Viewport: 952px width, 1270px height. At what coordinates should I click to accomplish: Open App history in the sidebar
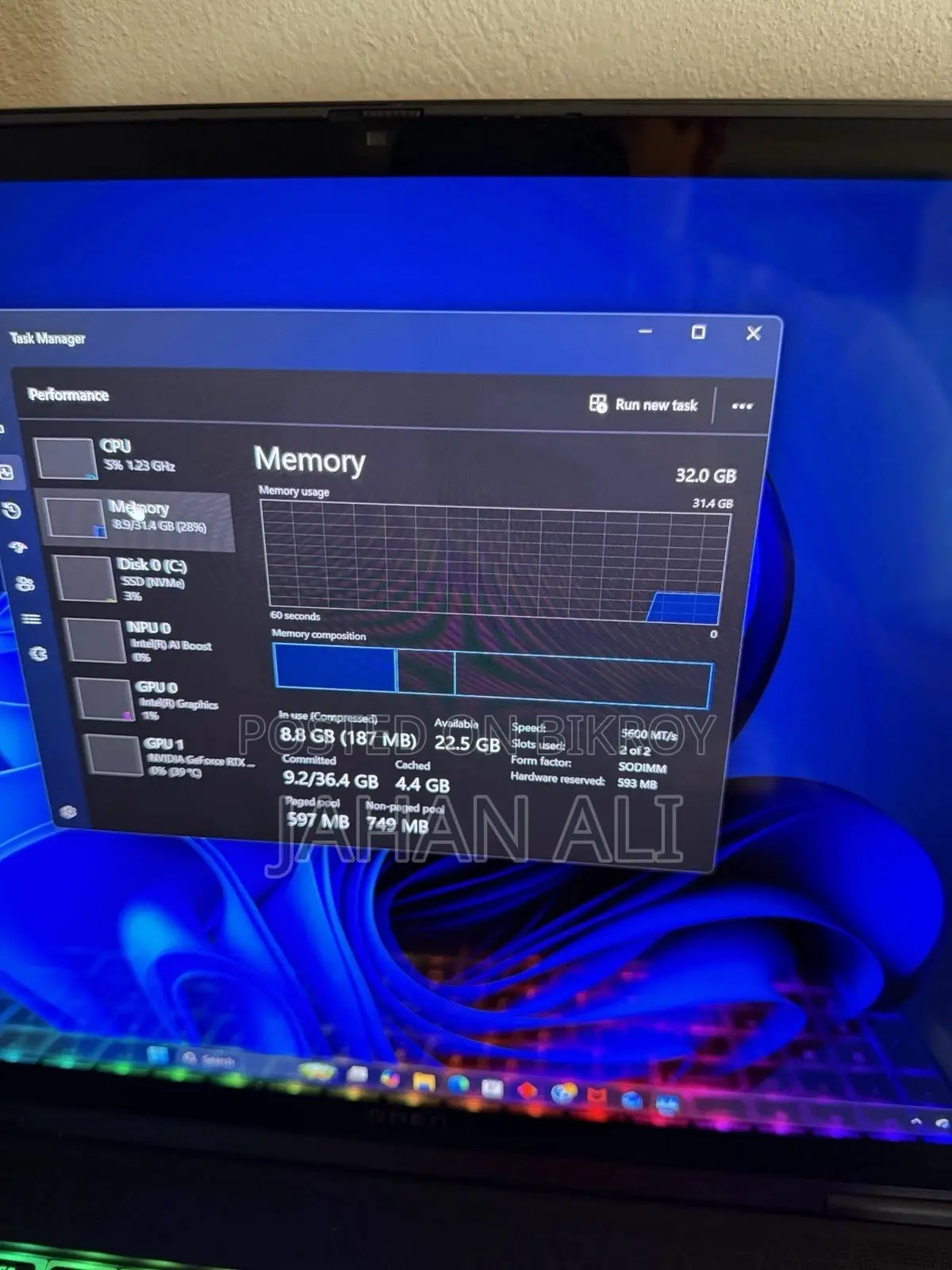pos(11,510)
